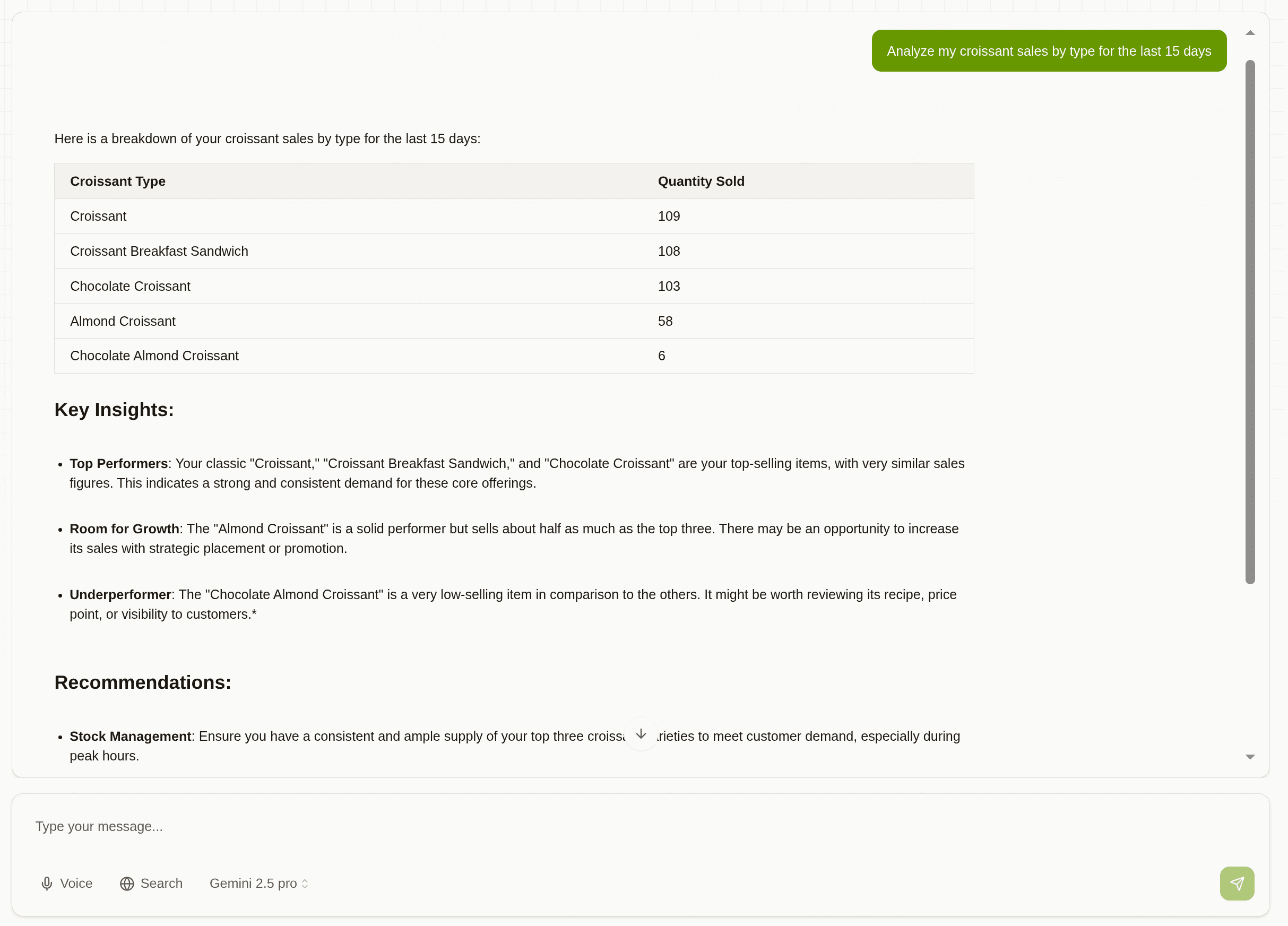Select the Key Insights heading

(114, 409)
